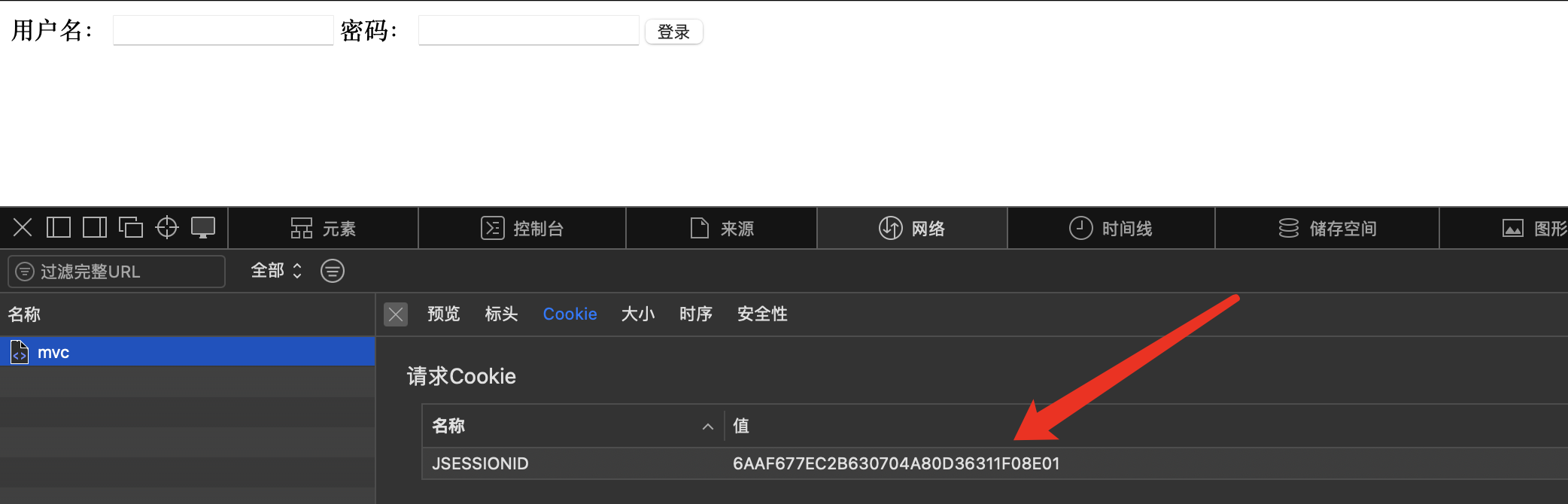The height and width of the screenshot is (504, 1568).
Task: Open the 元素 tab
Action: tap(324, 229)
